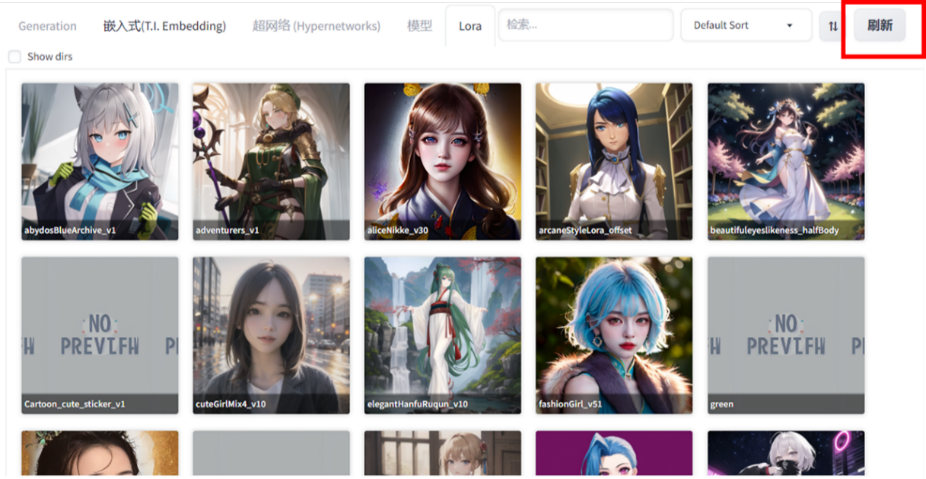
Task: Open the 嵌入式(T.I. Embedding) tab
Action: click(165, 26)
